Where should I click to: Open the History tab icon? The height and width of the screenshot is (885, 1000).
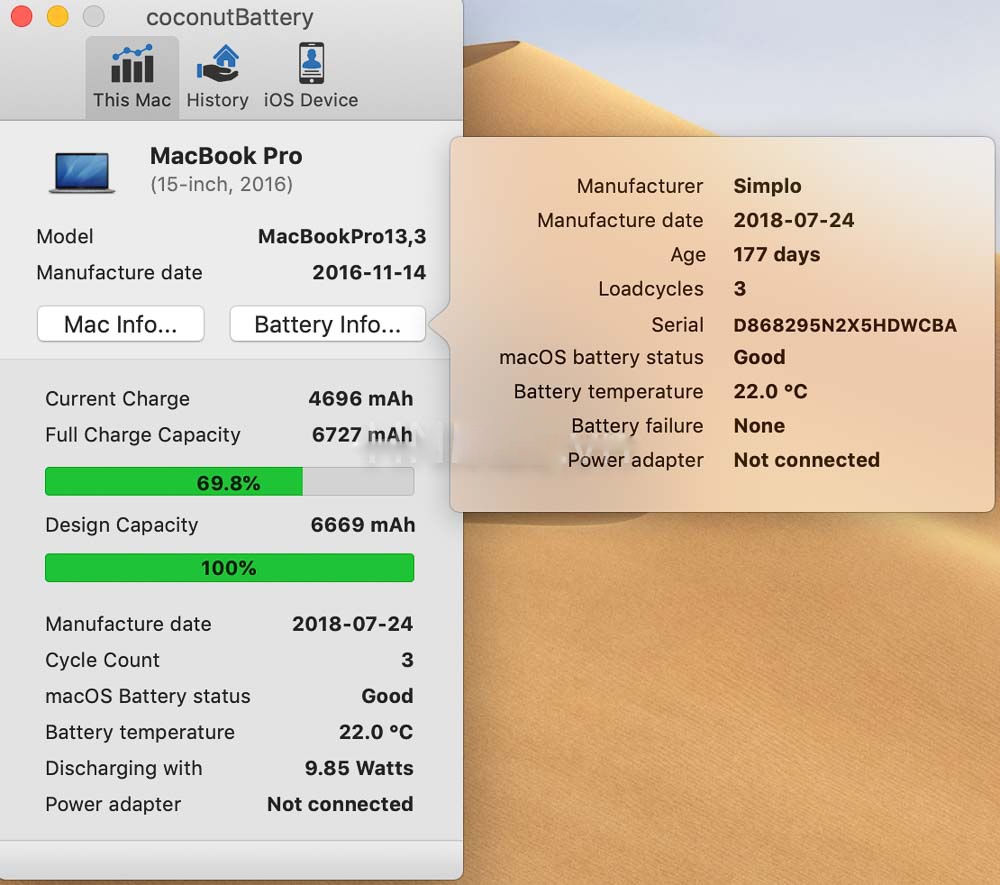[217, 64]
